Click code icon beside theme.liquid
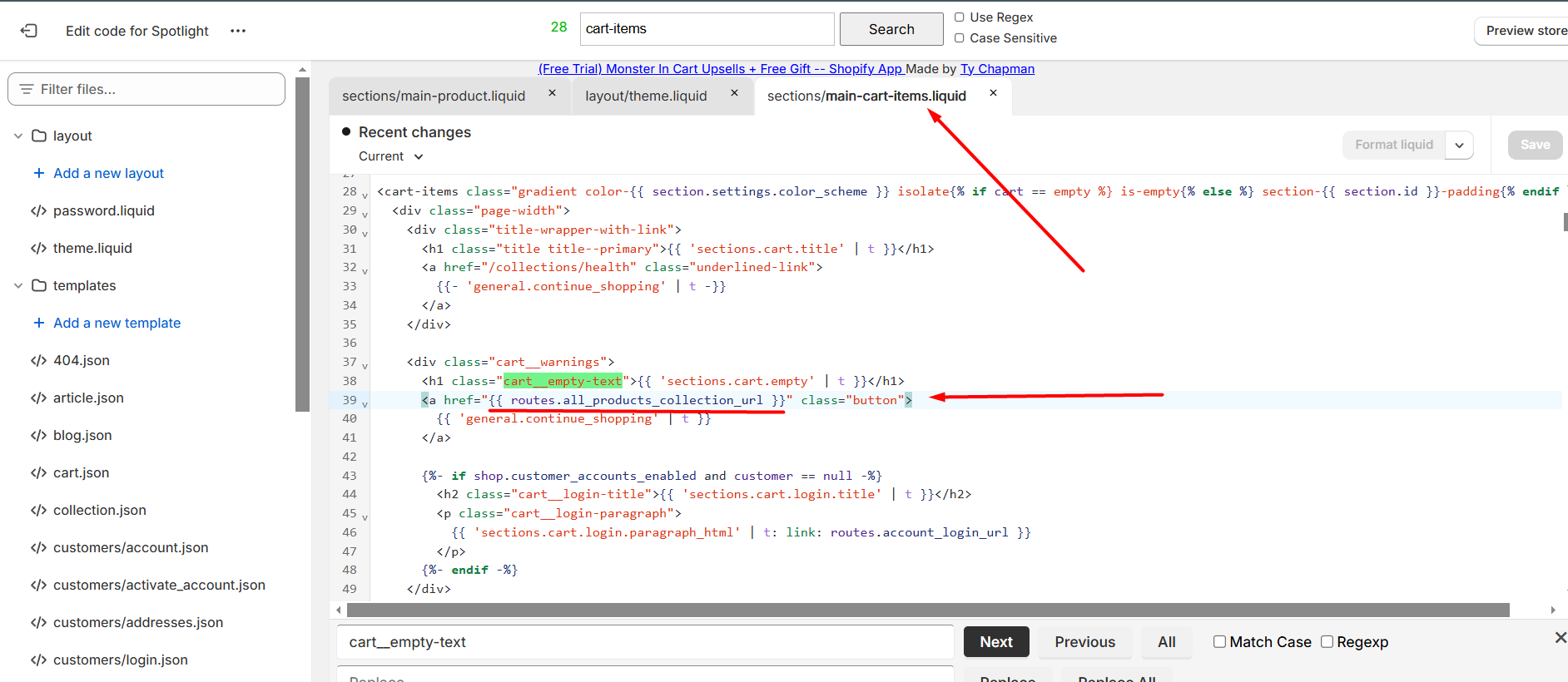 38,248
